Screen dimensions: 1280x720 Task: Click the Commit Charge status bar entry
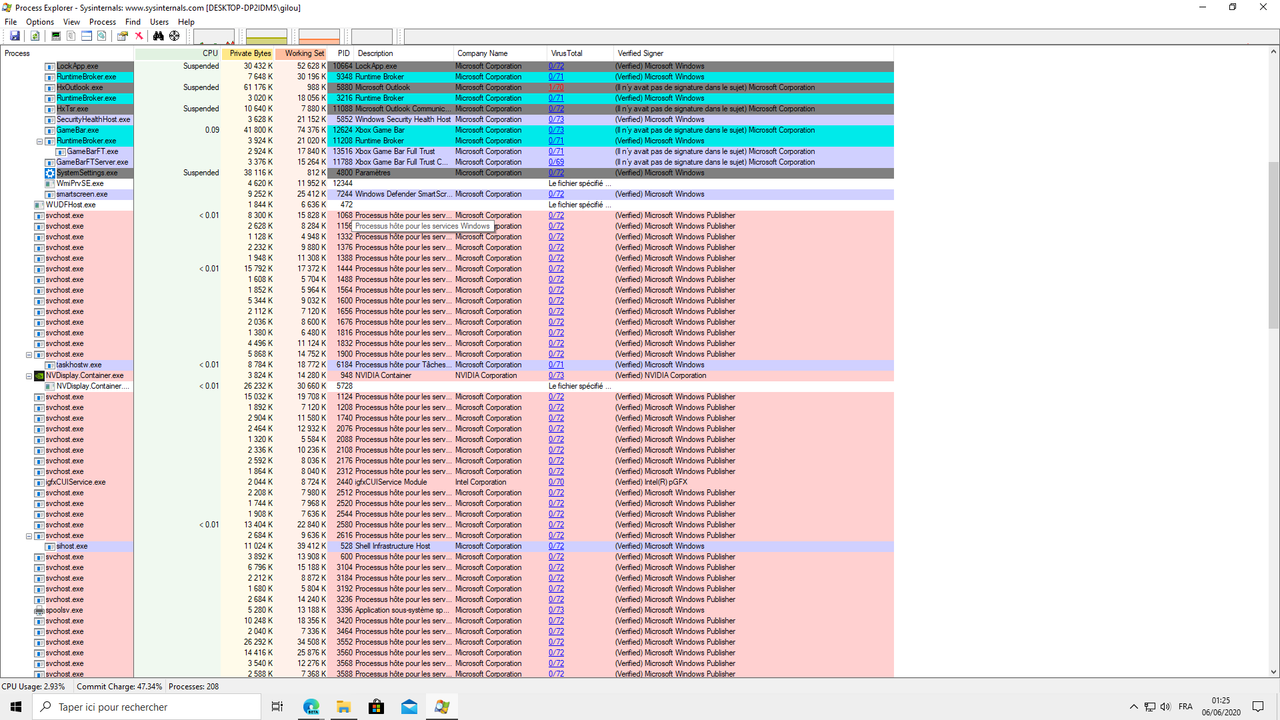coord(119,687)
